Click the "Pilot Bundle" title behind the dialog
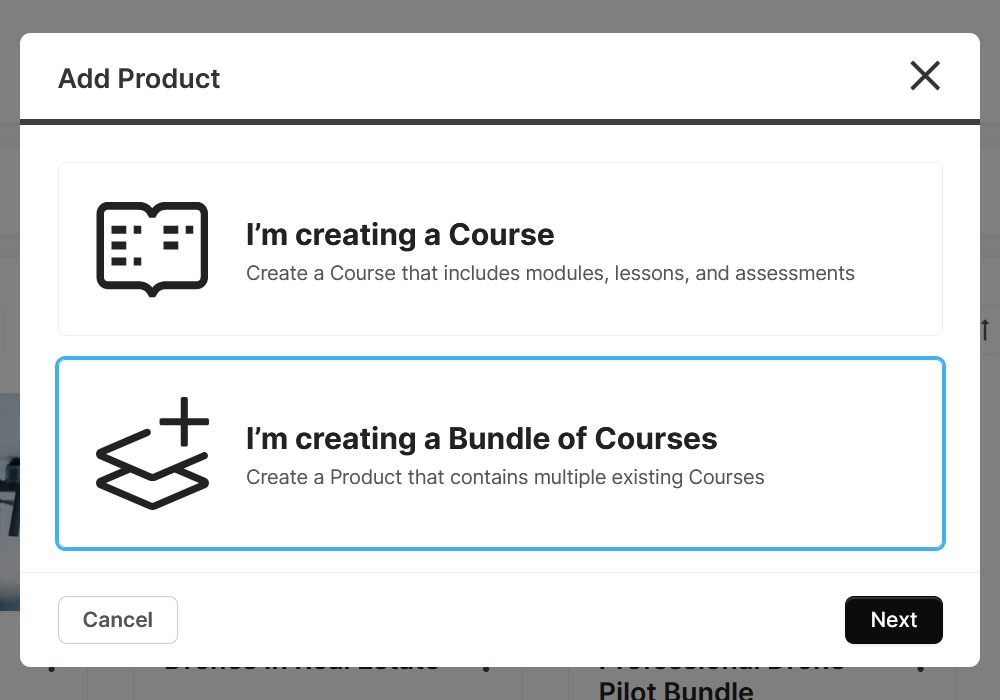The image size is (1000, 700). (x=676, y=688)
